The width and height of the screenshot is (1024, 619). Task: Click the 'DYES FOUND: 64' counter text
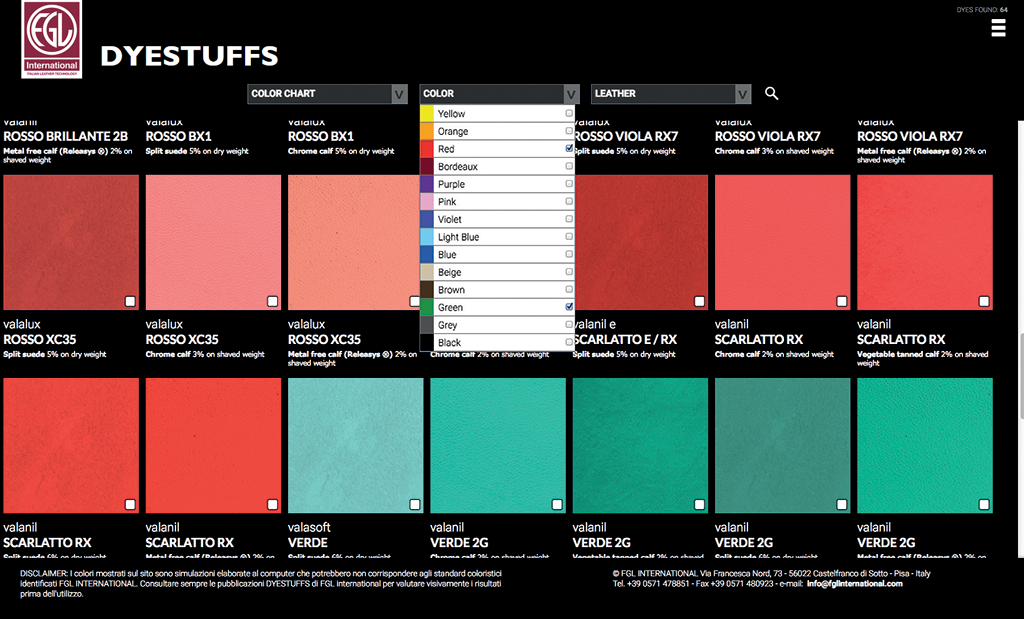[982, 10]
